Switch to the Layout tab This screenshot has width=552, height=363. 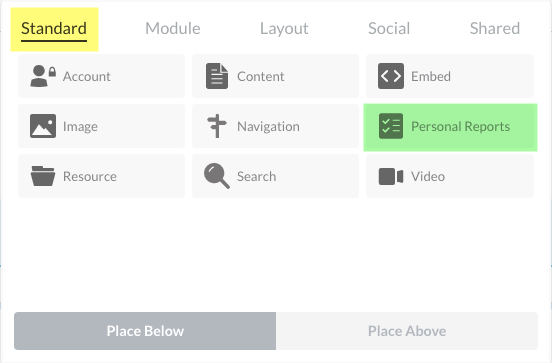(284, 28)
